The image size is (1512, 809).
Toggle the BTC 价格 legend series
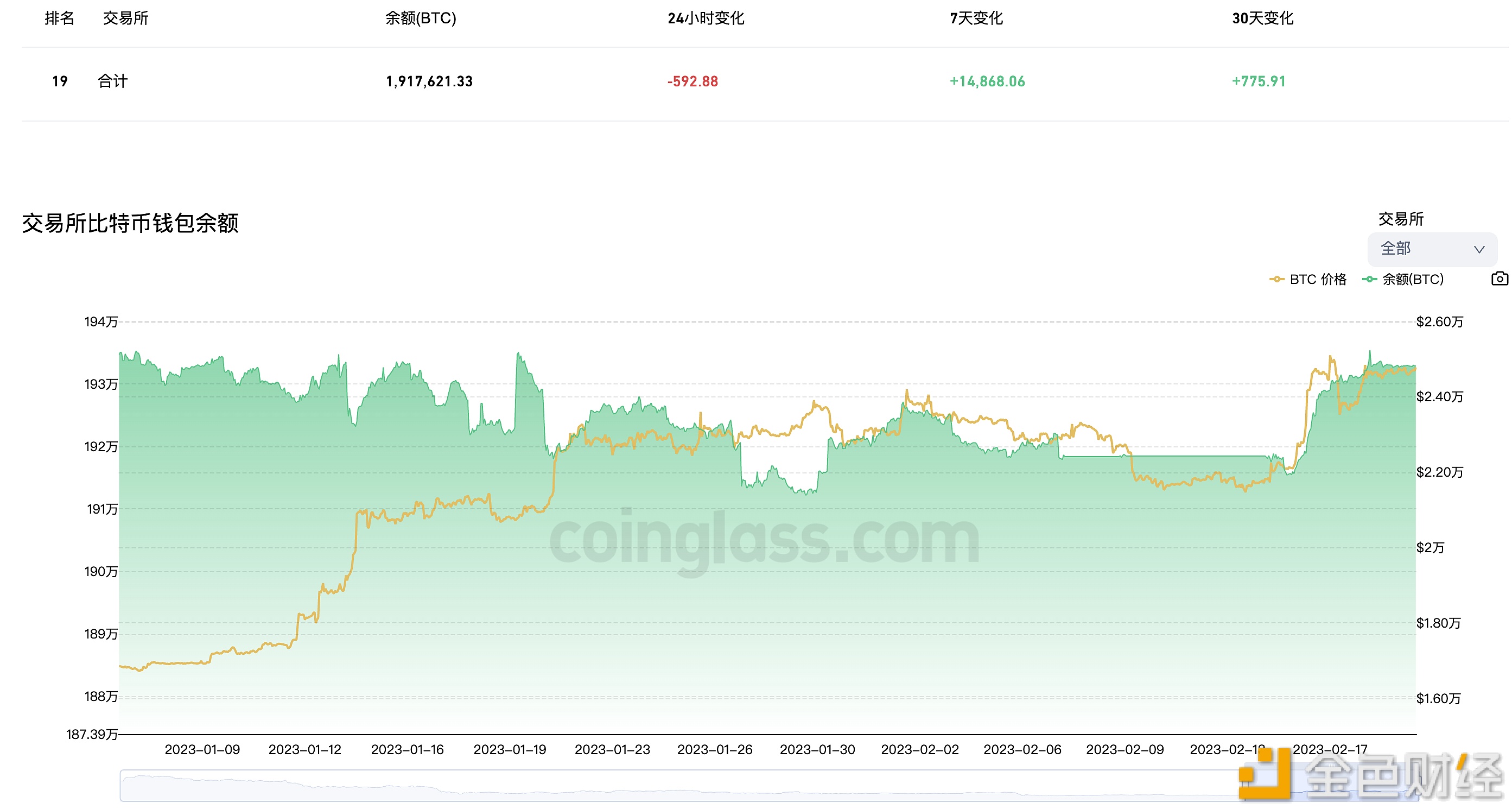(x=1308, y=280)
